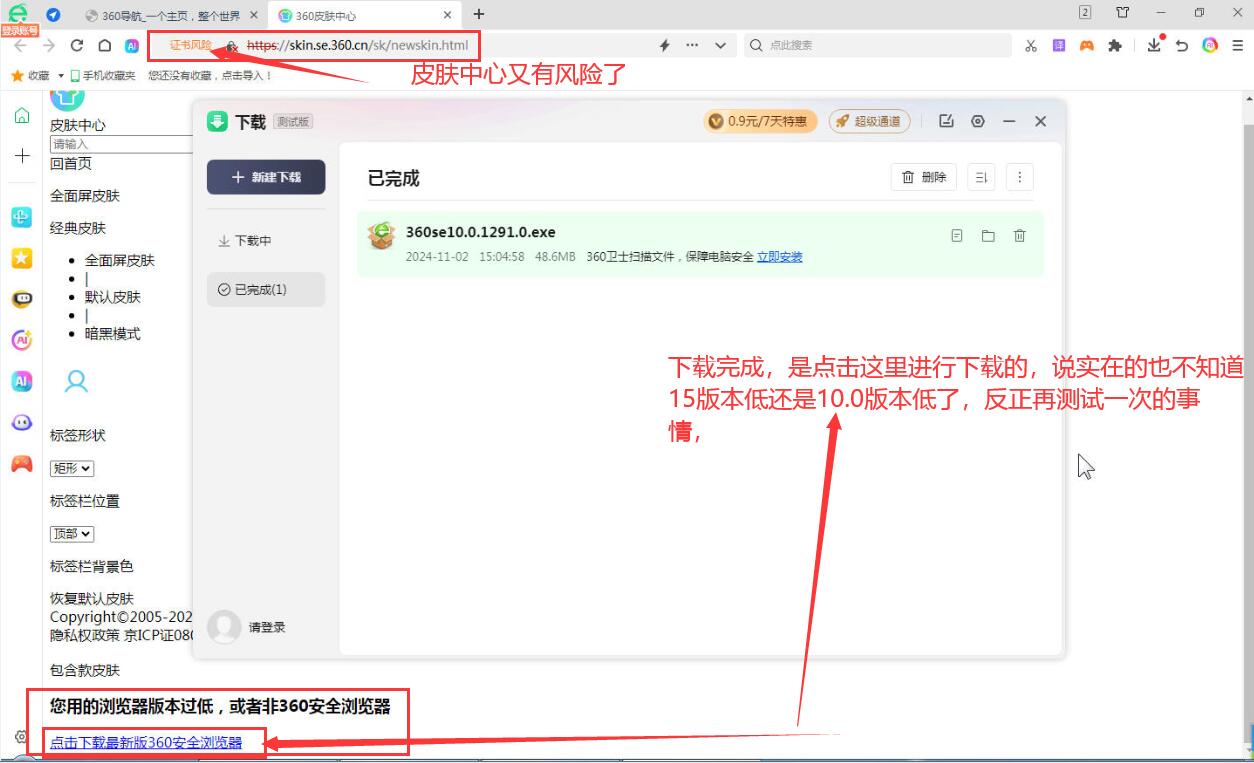Click 回首页 on skin page
The image size is (1254, 763).
click(71, 164)
